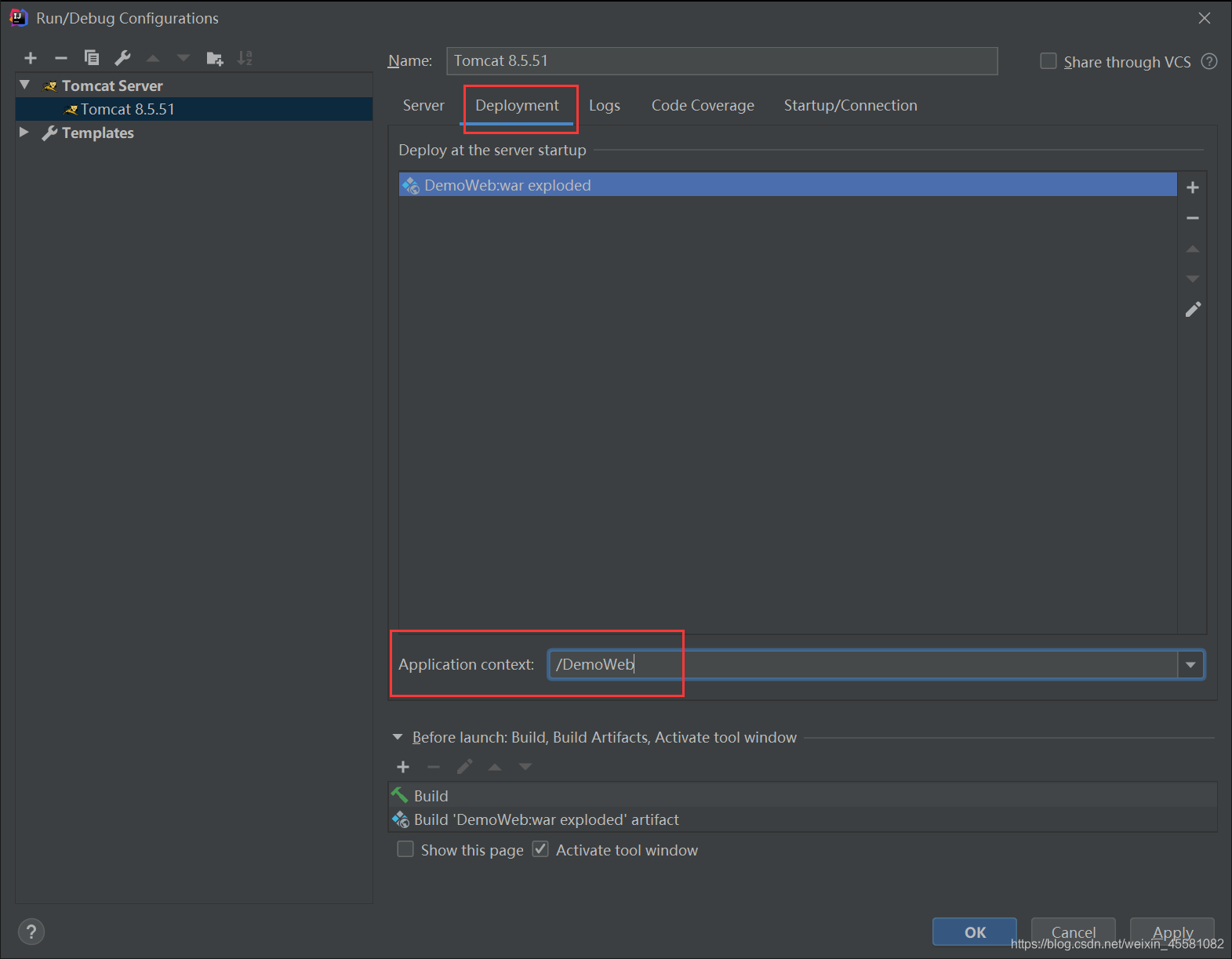
Task: Collapse Before launch section triangle
Action: (398, 737)
